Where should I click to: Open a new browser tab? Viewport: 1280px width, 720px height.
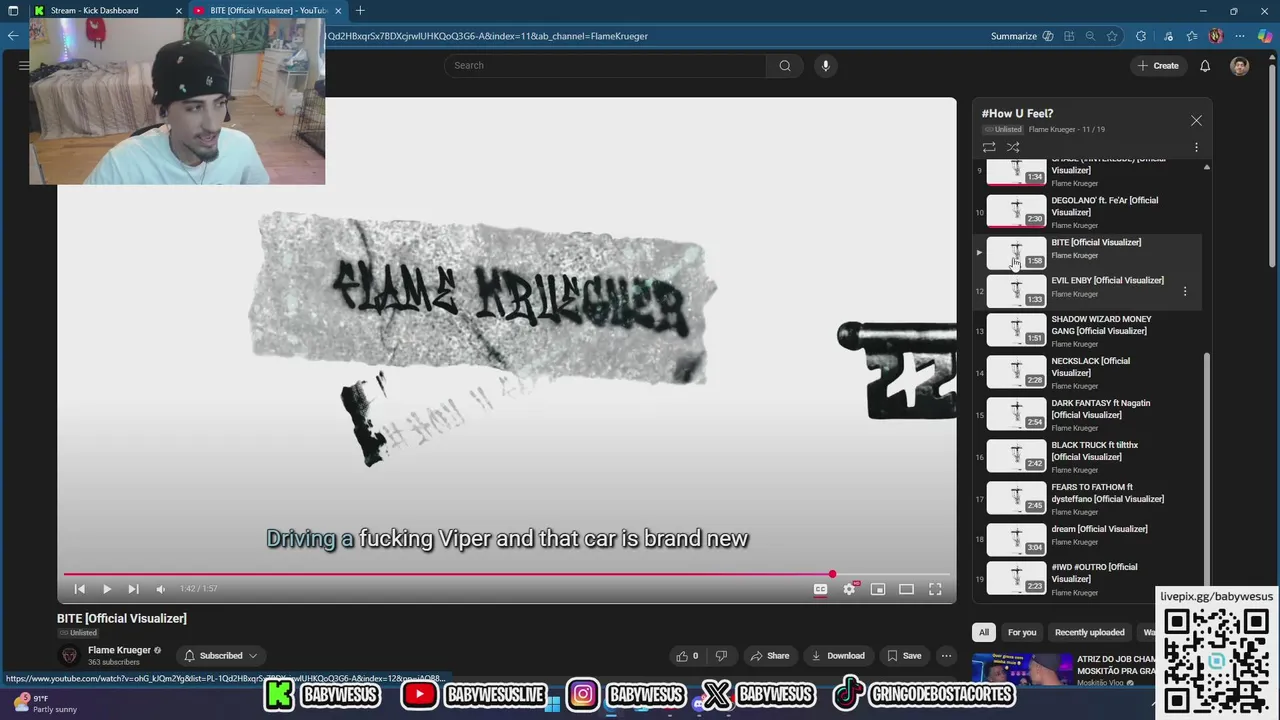click(360, 11)
